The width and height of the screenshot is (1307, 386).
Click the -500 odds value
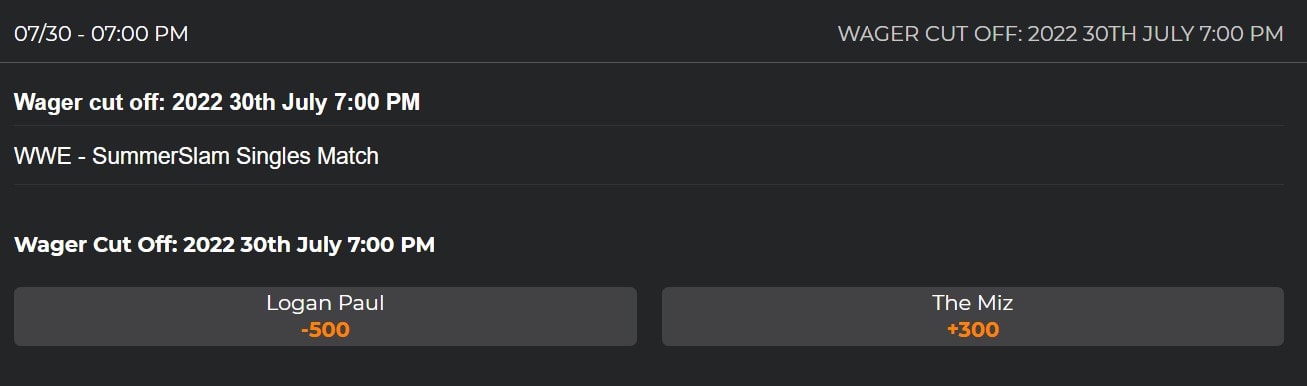click(325, 330)
